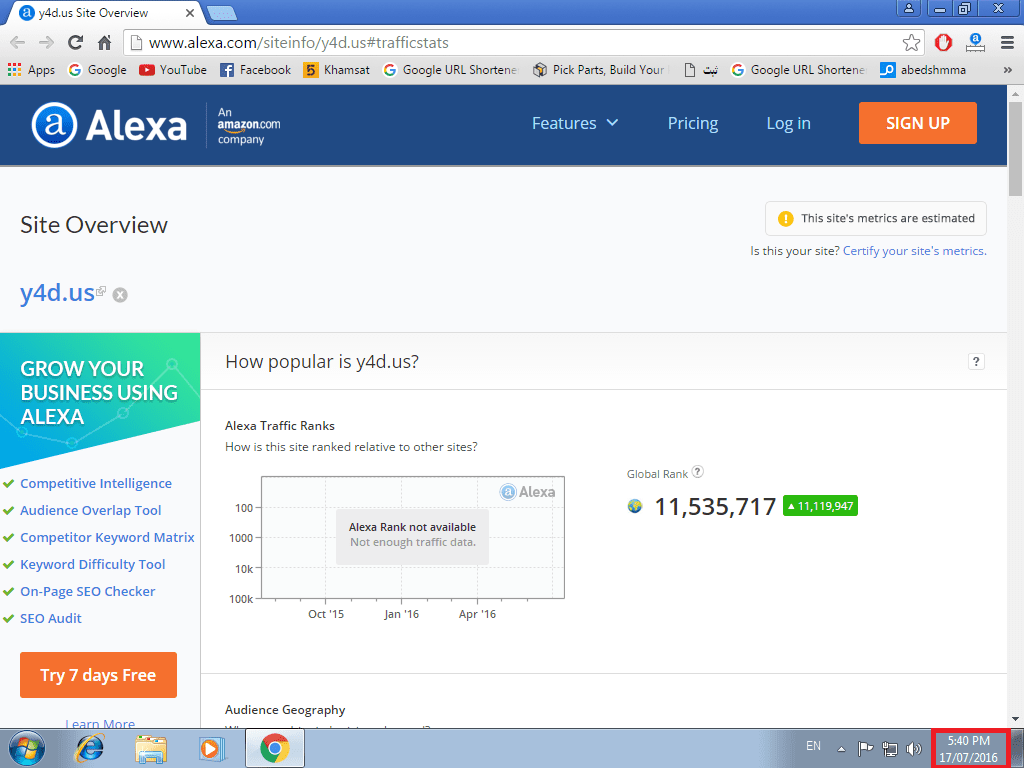The width and height of the screenshot is (1024, 768).
Task: Switch to Chrome on the taskbar
Action: click(275, 748)
